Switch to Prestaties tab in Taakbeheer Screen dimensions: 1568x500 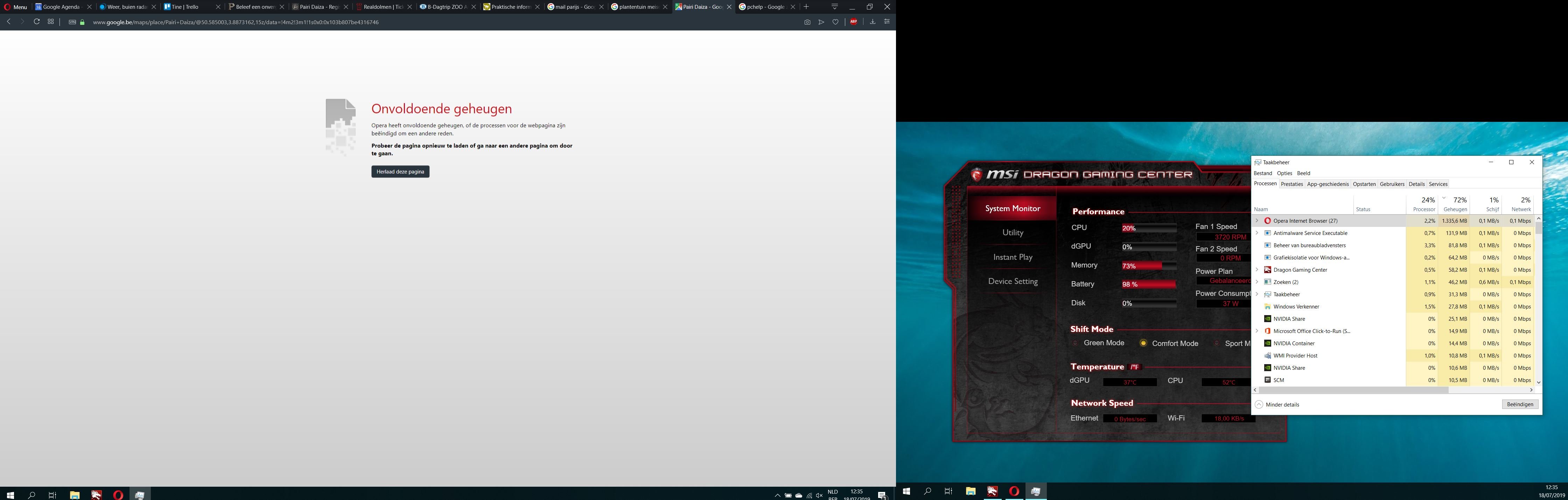[1291, 184]
